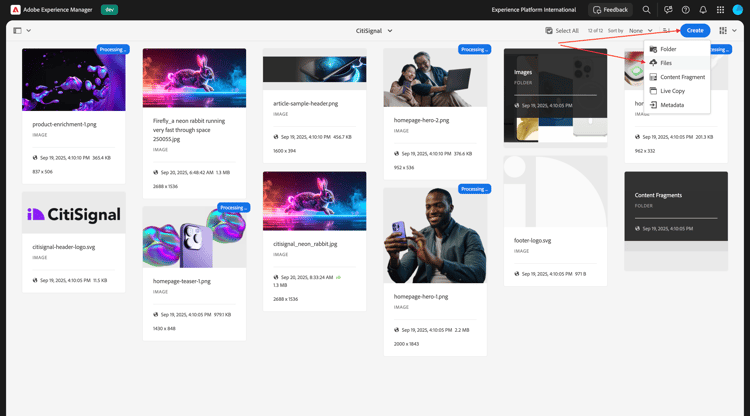Screen dimensions: 750x416
Task: Click the "1600 x 394" dimensions text
Action: tap(285, 151)
